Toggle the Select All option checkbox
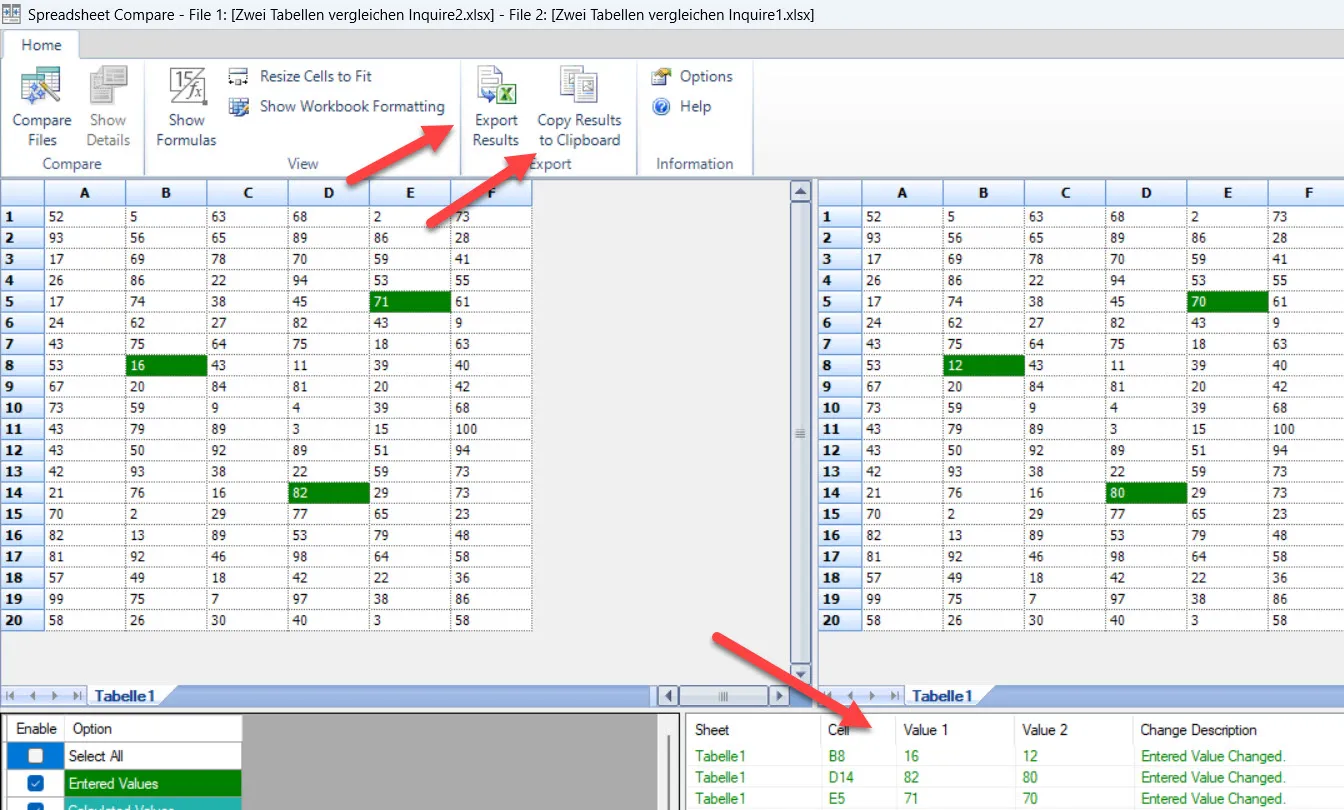Viewport: 1344px width, 810px height. 33,755
